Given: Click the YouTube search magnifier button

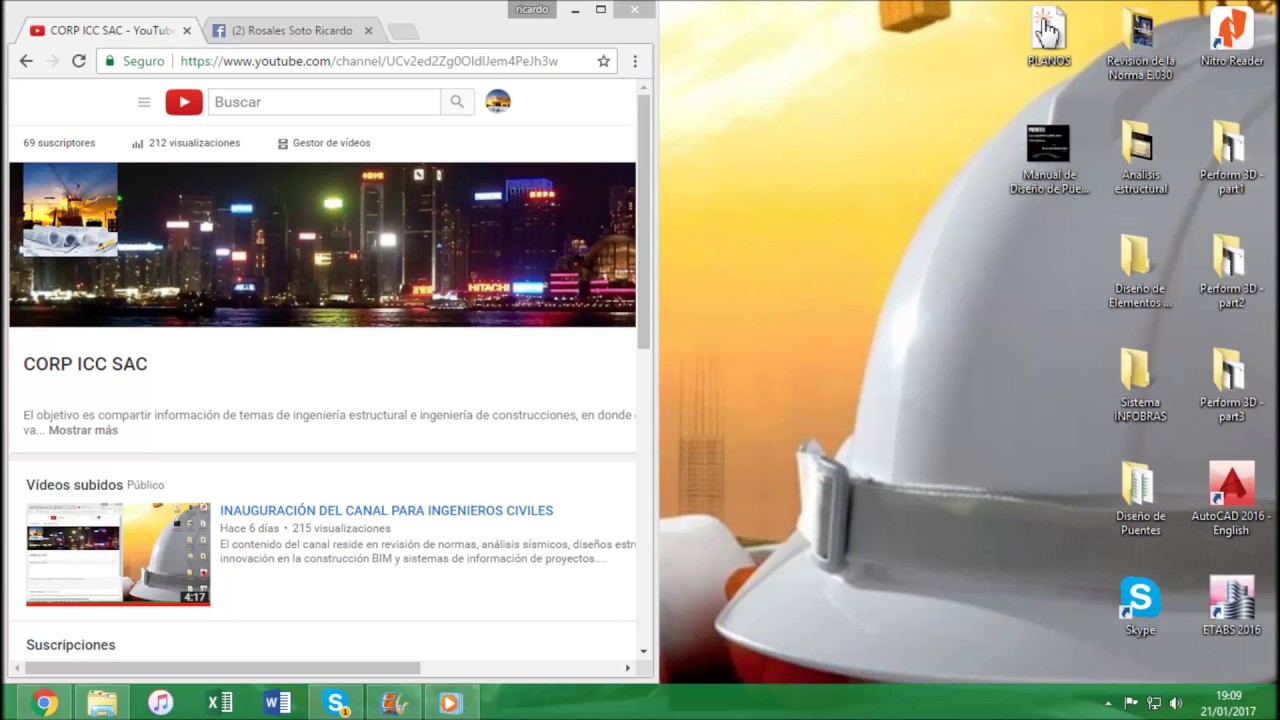Looking at the screenshot, I should point(457,102).
